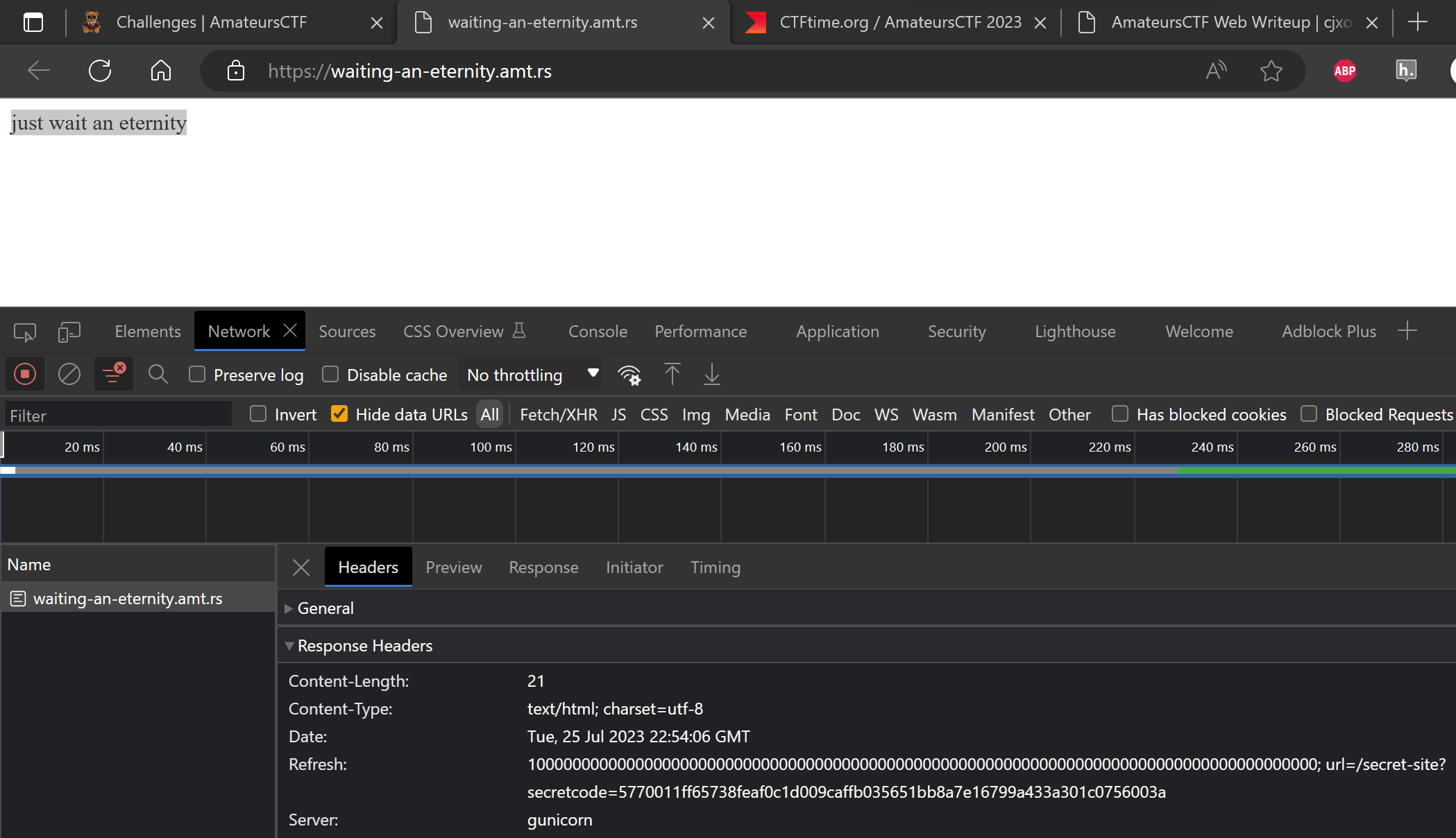This screenshot has height=838, width=1456.
Task: Click the import HAR archive icon
Action: coord(671,375)
